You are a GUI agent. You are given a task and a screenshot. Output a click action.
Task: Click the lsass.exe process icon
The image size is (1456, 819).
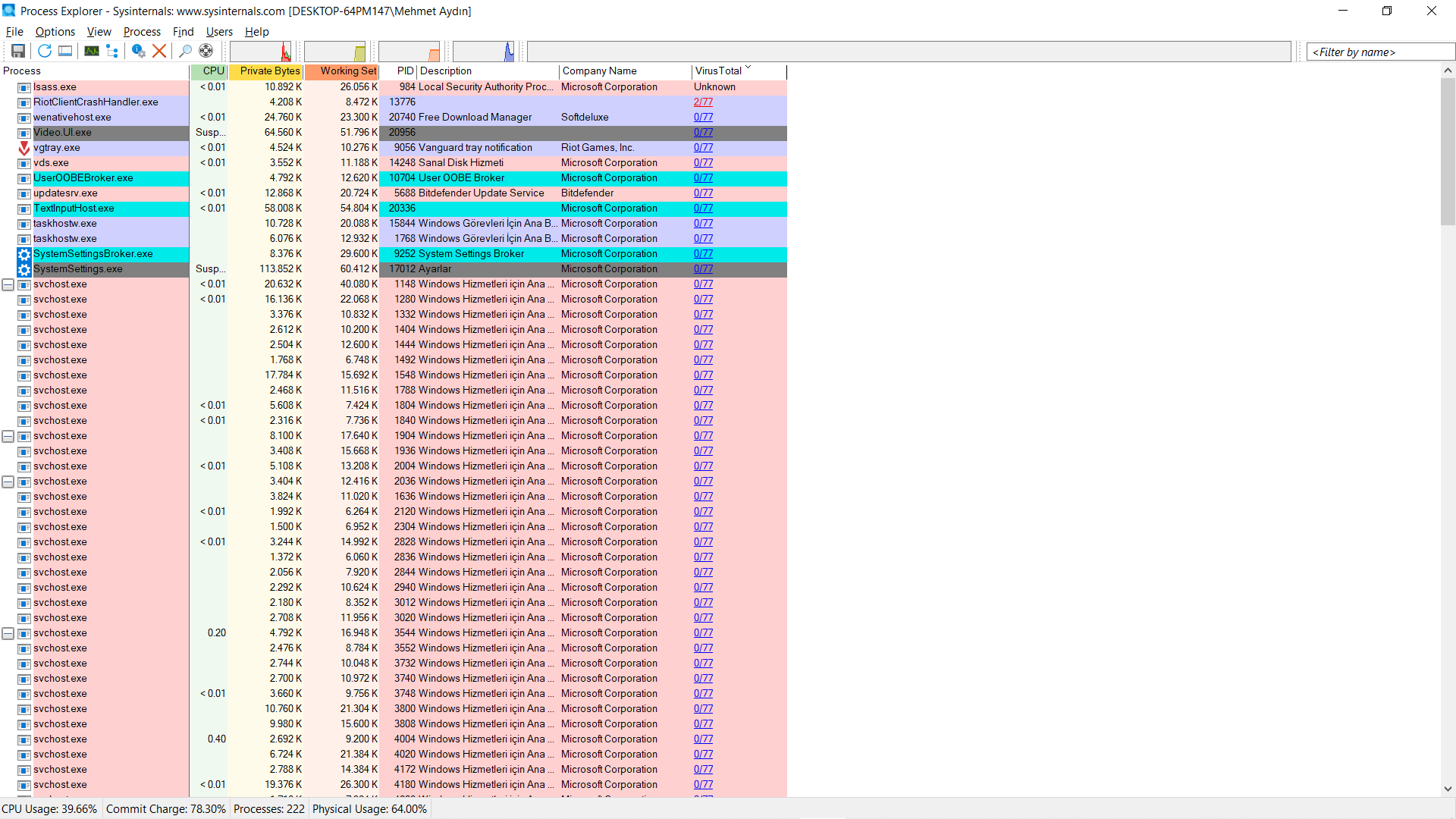click(24, 87)
